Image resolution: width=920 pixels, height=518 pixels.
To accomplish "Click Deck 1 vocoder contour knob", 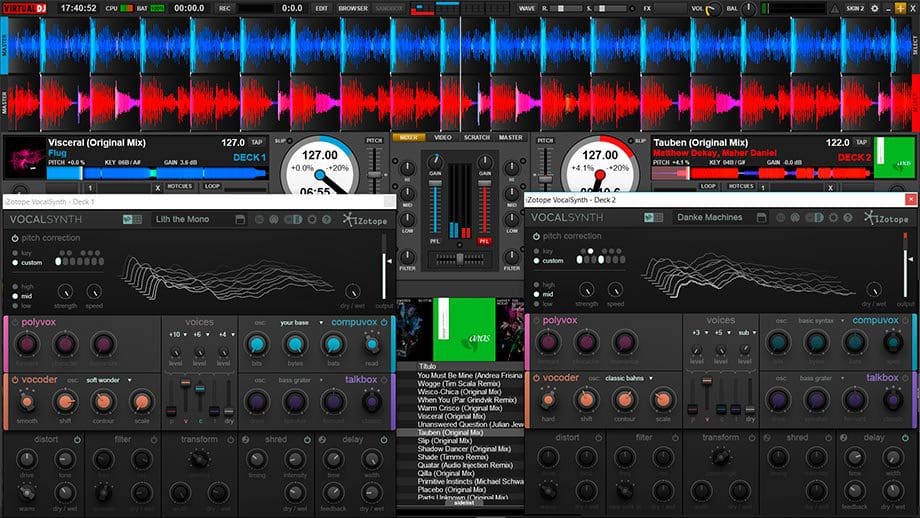I will point(103,402).
